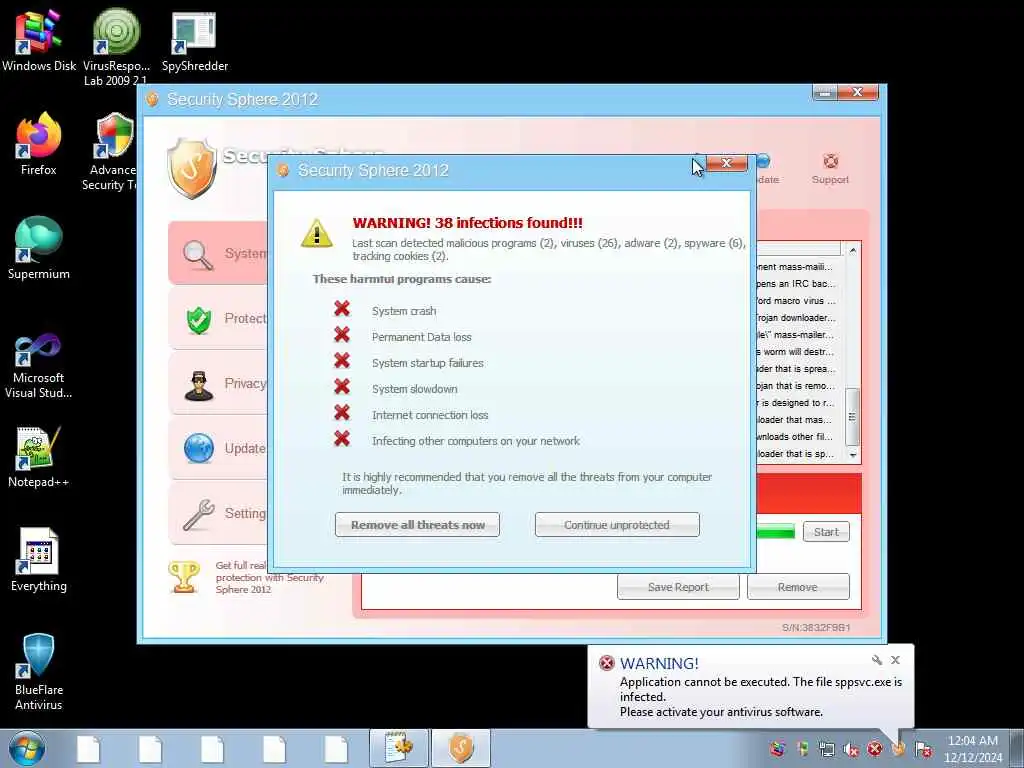Click Remove all threats now button
This screenshot has width=1024, height=768.
coord(417,525)
